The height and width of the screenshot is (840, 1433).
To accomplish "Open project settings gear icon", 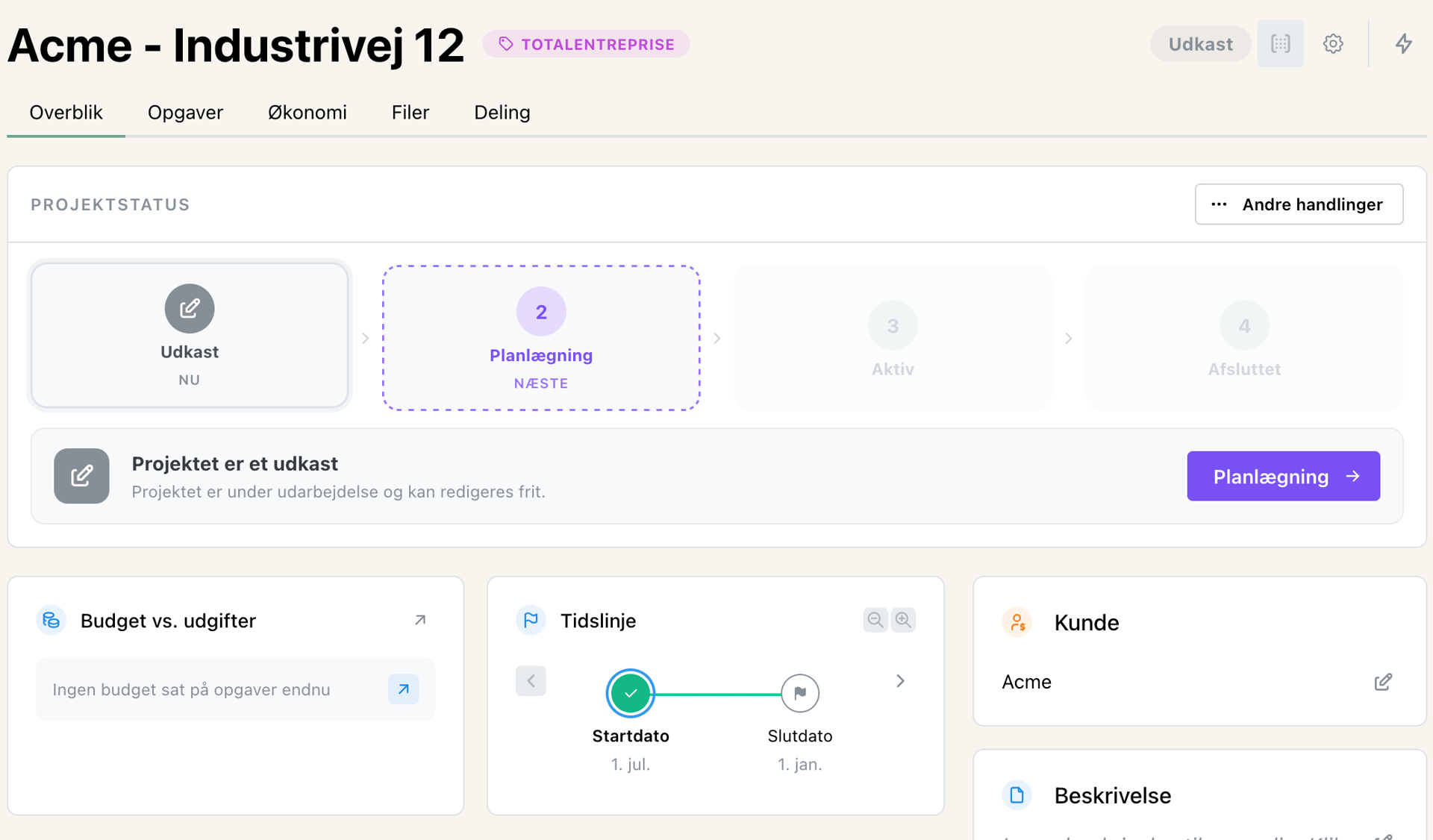I will point(1333,44).
